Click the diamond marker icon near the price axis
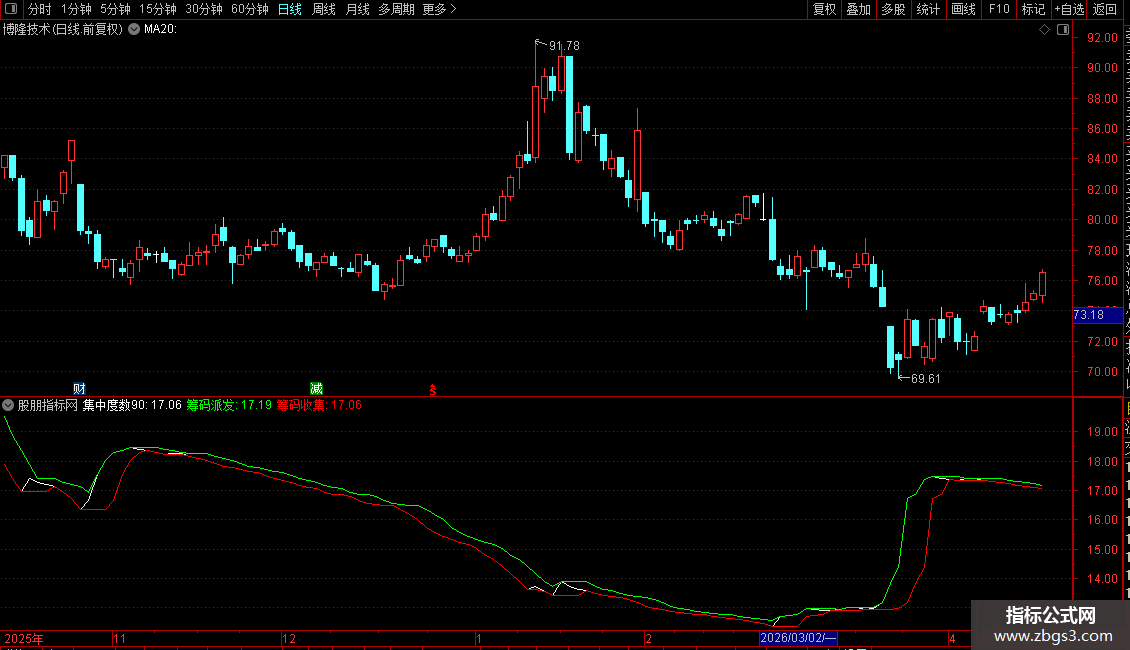 1044,30
